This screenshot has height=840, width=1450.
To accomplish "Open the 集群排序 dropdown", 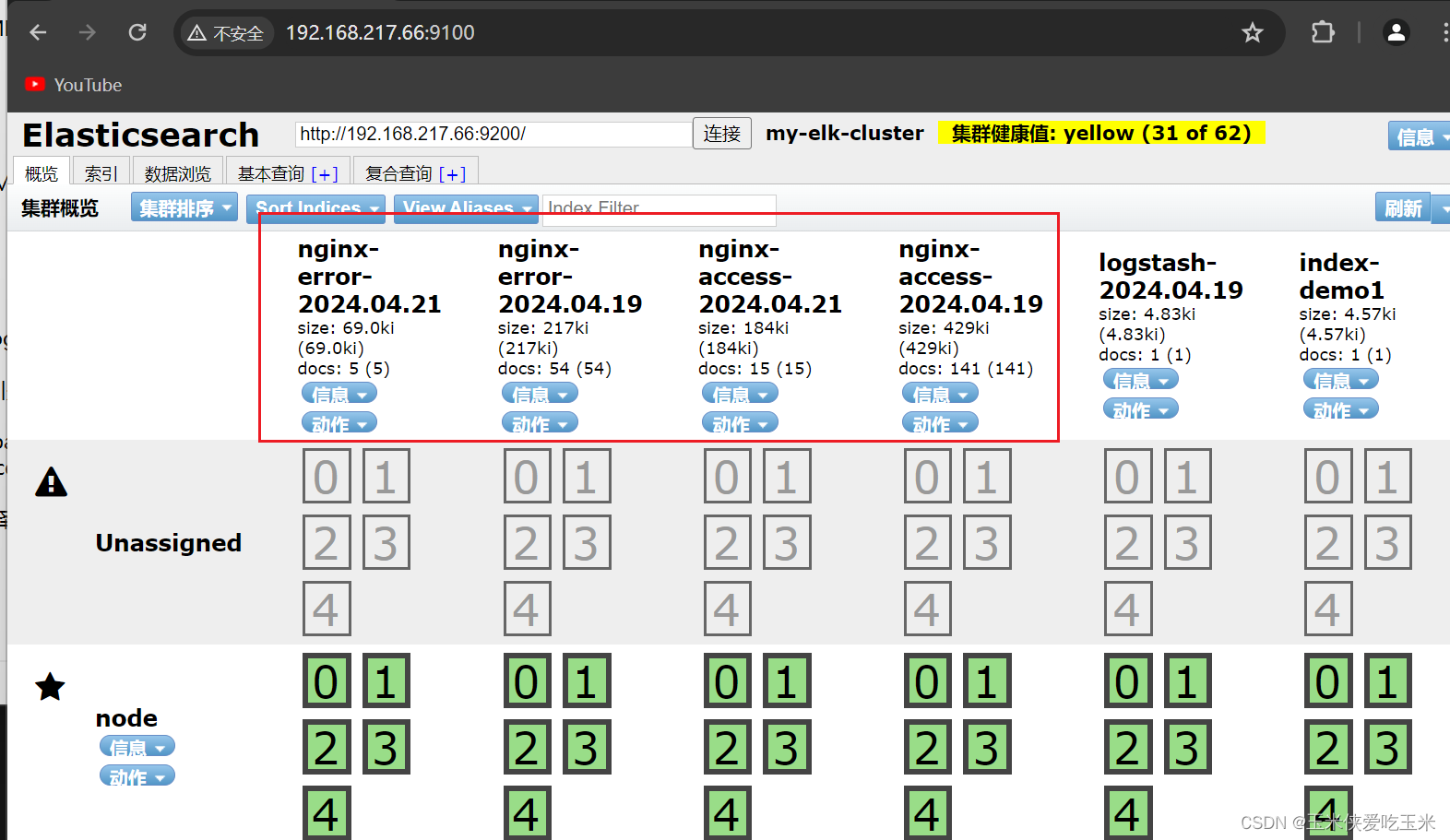I will 184,207.
